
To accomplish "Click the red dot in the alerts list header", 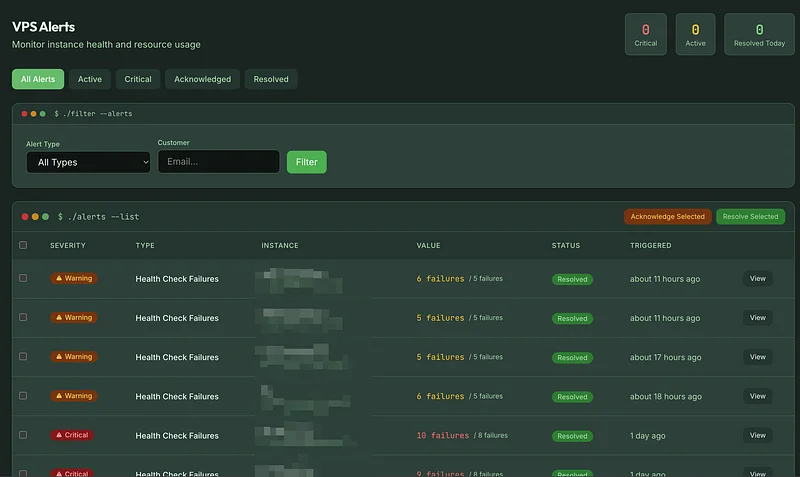I will 24,217.
